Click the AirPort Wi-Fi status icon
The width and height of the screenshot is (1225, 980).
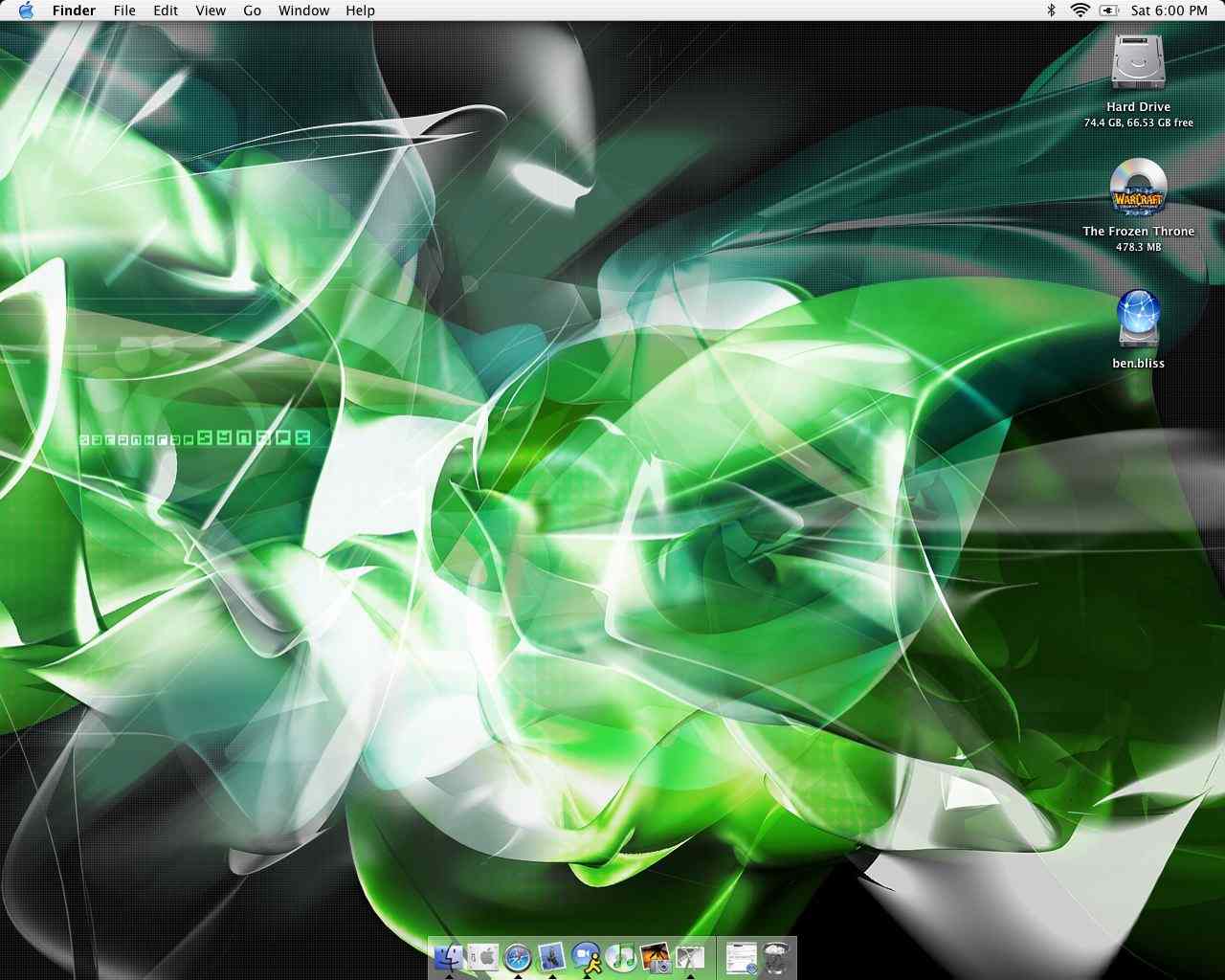[1080, 11]
